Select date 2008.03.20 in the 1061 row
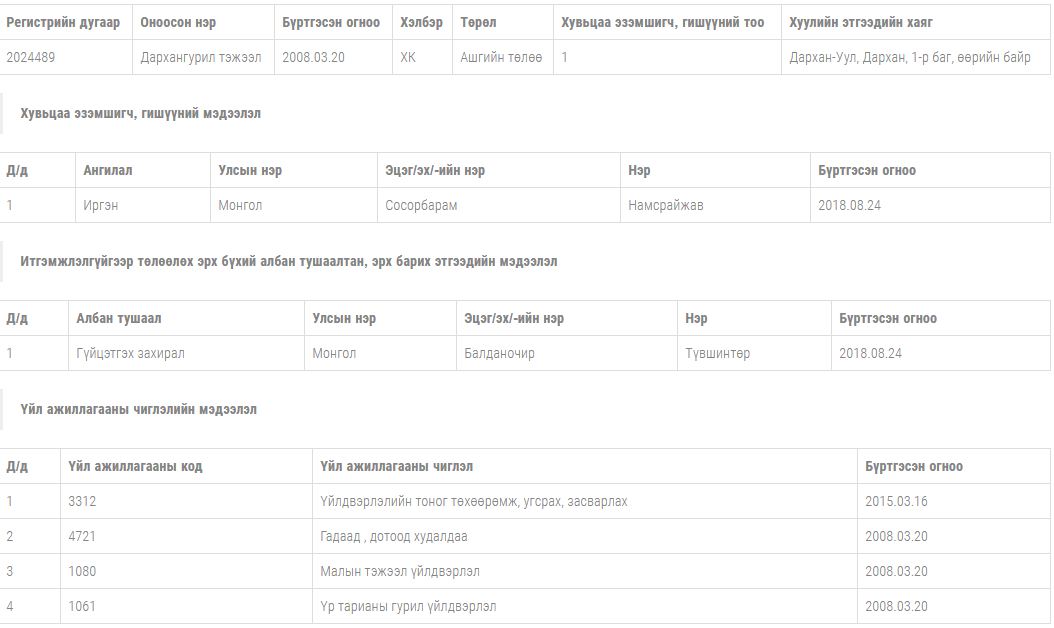The height and width of the screenshot is (628, 1054). pyautogui.click(x=896, y=606)
